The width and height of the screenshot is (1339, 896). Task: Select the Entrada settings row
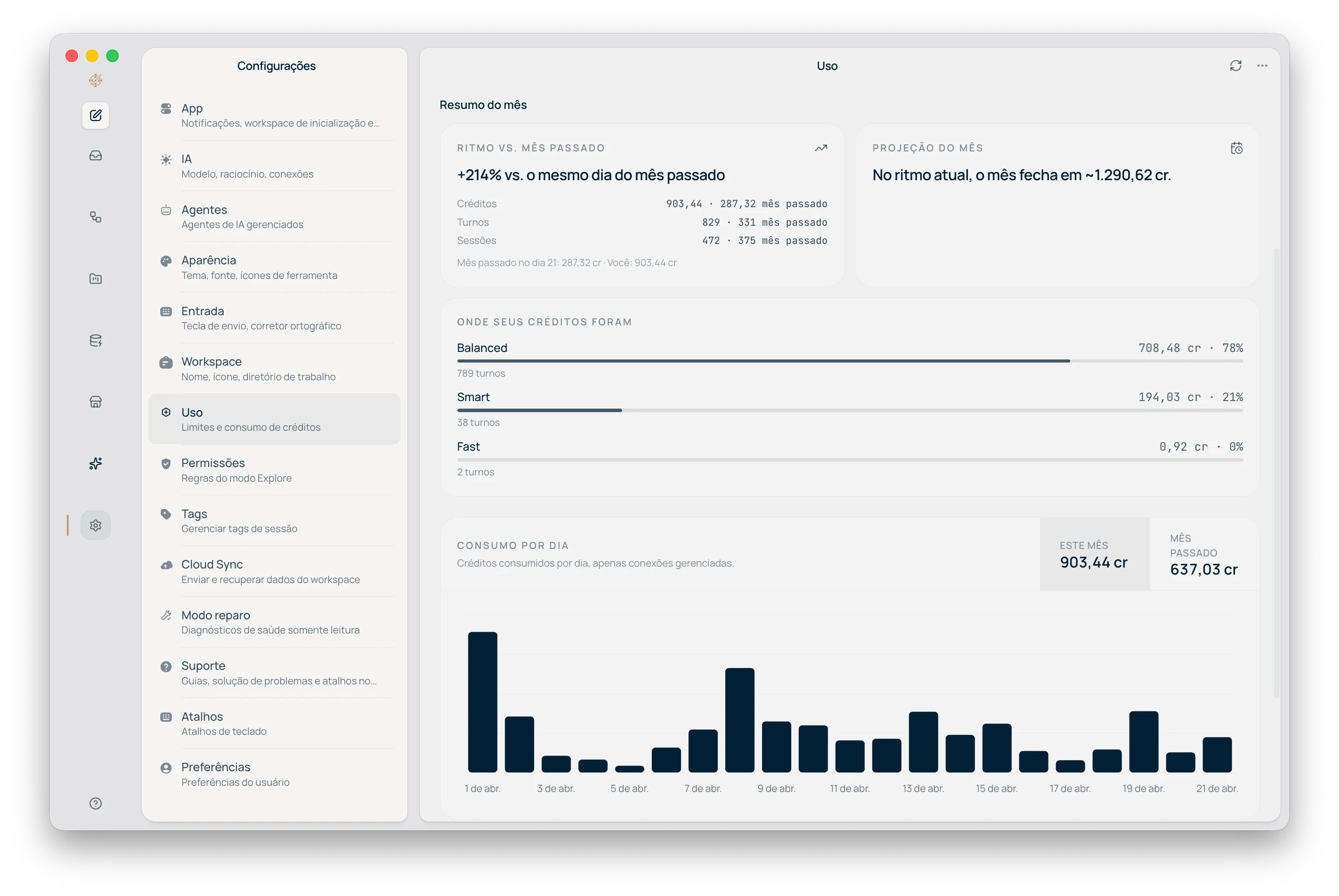pyautogui.click(x=275, y=318)
